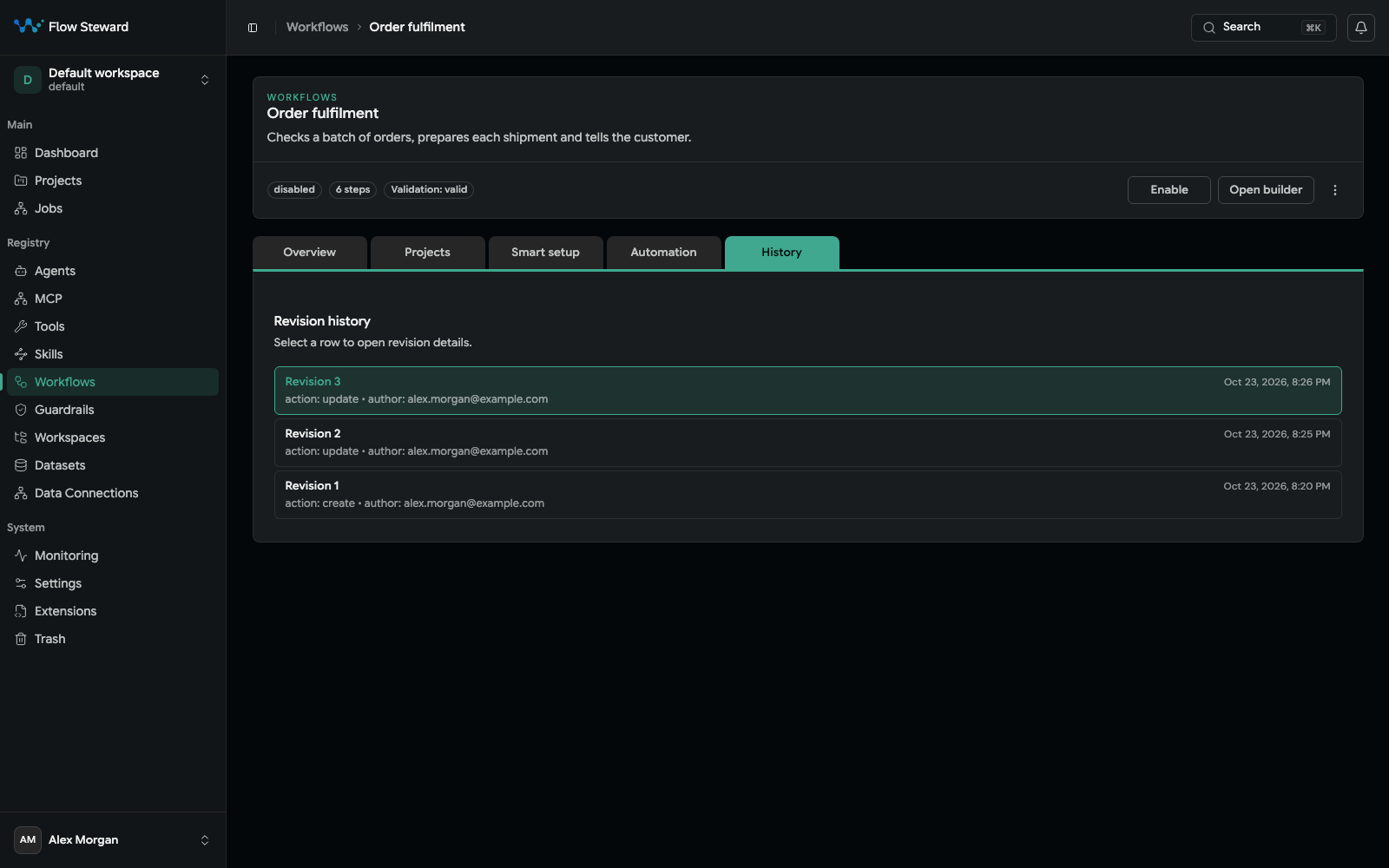Select the History tab
This screenshot has width=1389, height=868.
[782, 253]
